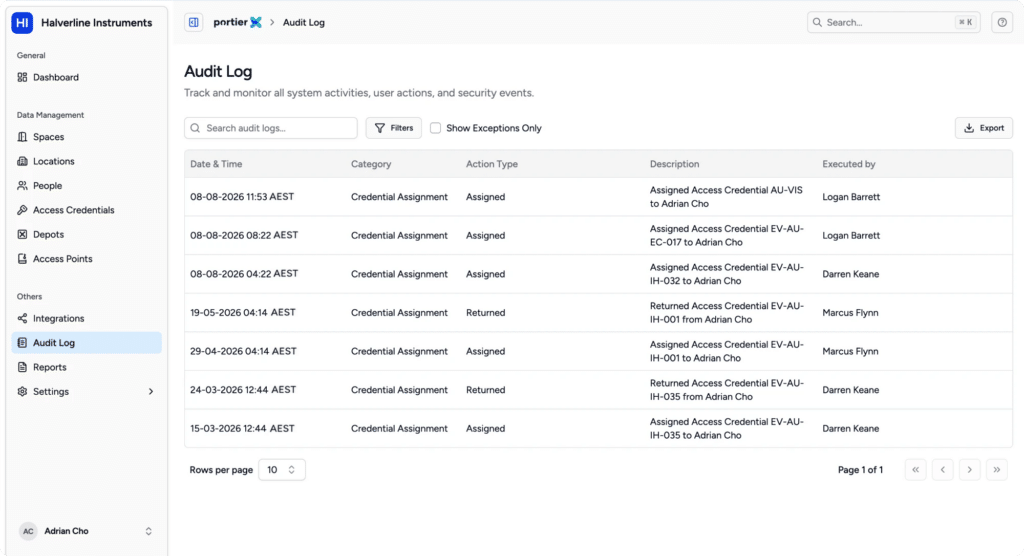
Task: Click the Executed by column header
Action: pyautogui.click(x=848, y=164)
